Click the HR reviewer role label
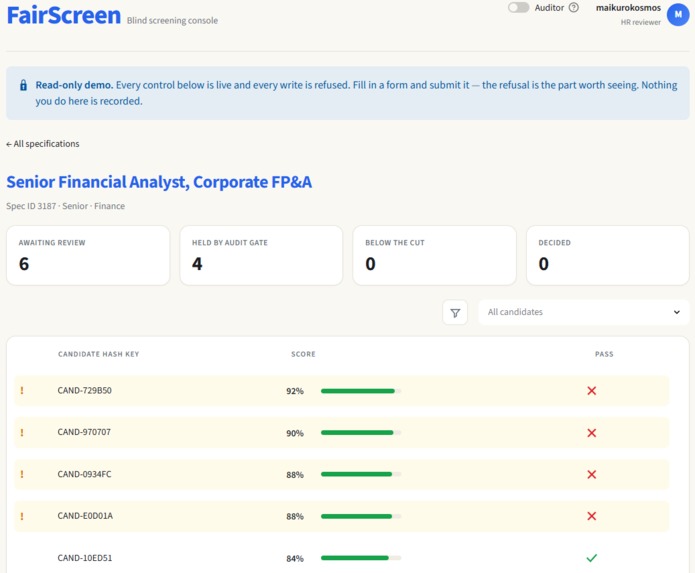 tap(640, 22)
